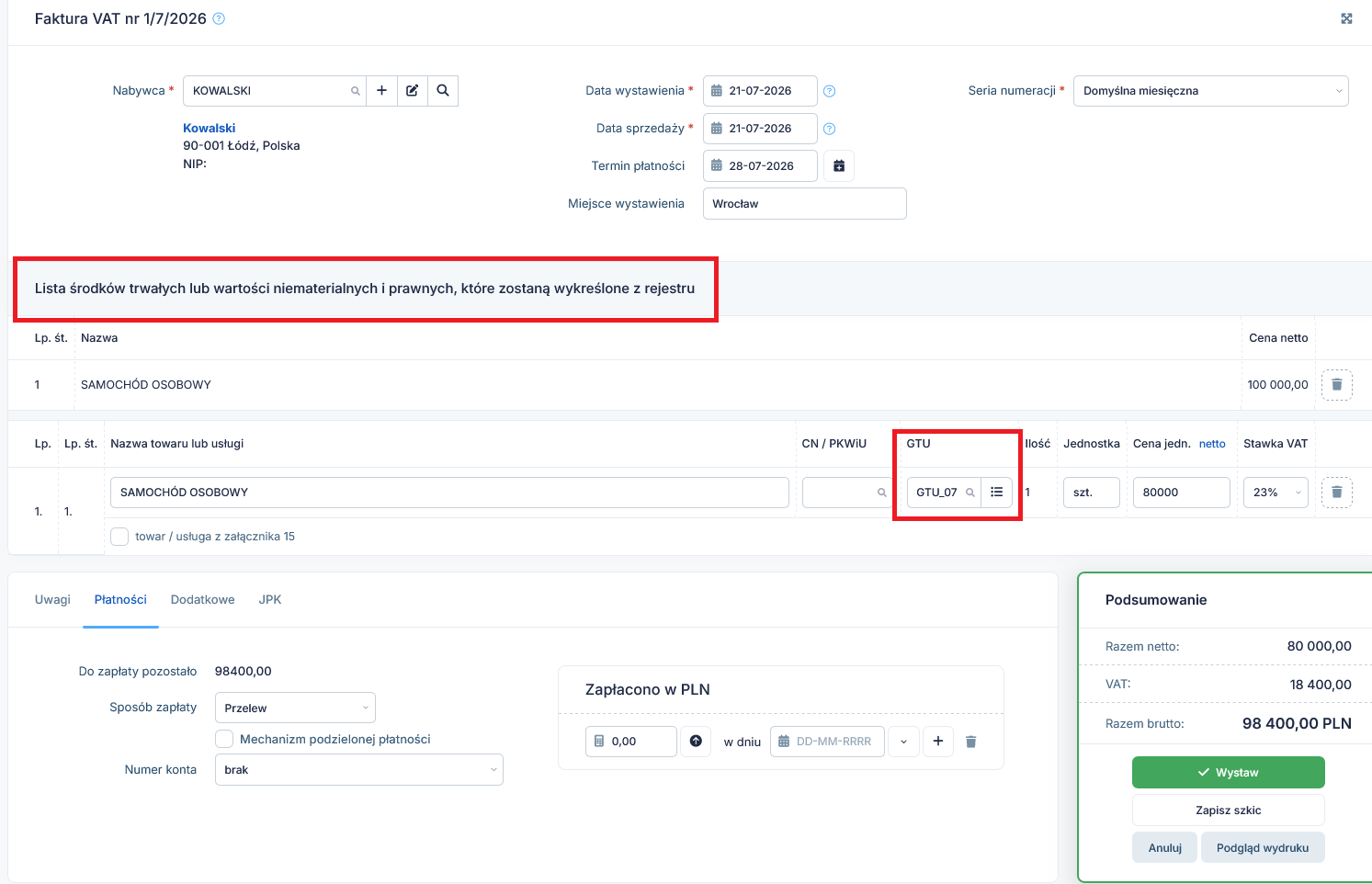Viewport: 1372px width, 884px height.
Task: Click the Do zapłaty pozostało 98400,00 value
Action: pyautogui.click(x=244, y=672)
